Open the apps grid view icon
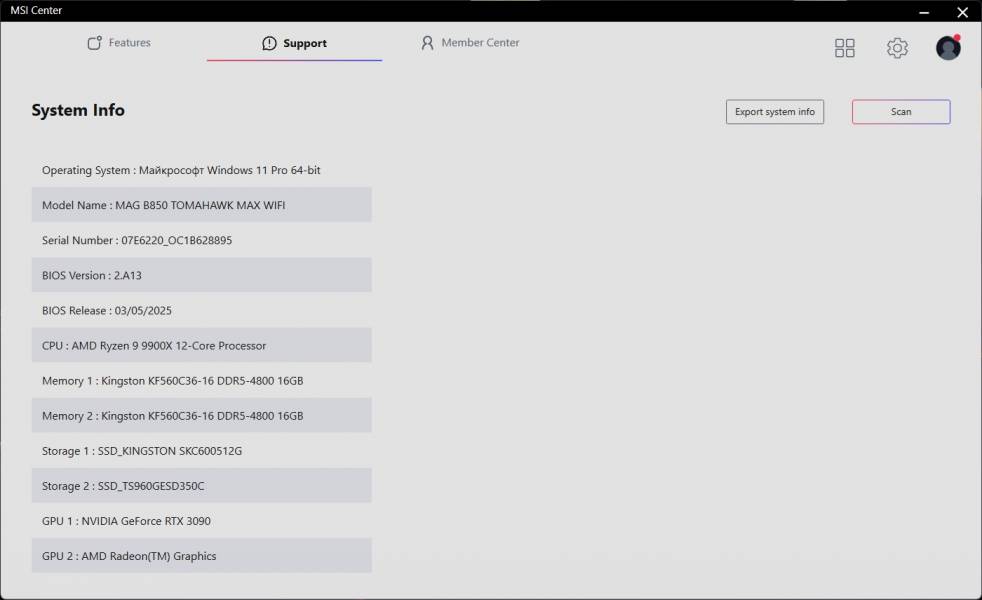The width and height of the screenshot is (982, 600). click(x=844, y=48)
